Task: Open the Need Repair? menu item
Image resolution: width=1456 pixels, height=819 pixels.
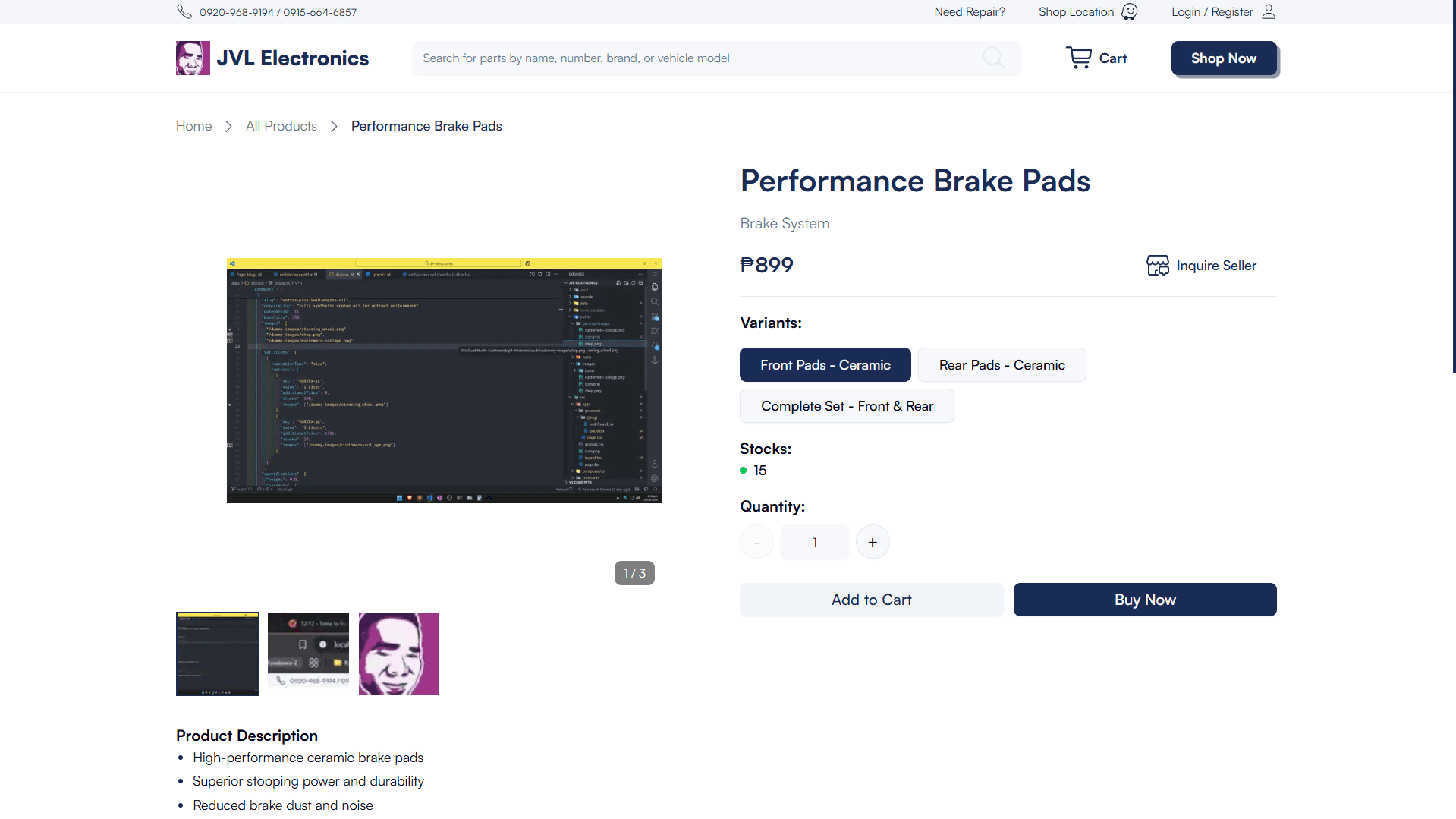Action: point(969,11)
